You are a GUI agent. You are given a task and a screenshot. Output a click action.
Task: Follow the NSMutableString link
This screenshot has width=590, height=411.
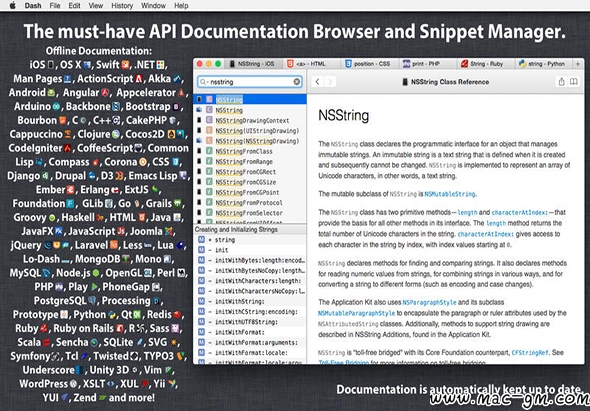pyautogui.click(x=450, y=194)
